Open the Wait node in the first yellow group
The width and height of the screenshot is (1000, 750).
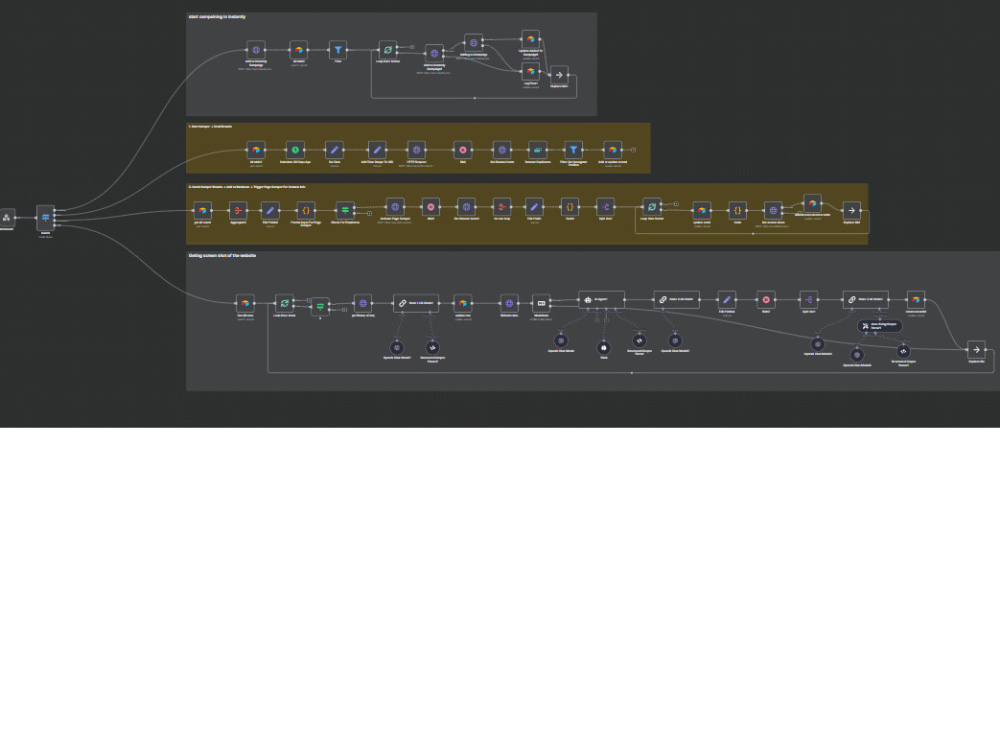(x=463, y=150)
